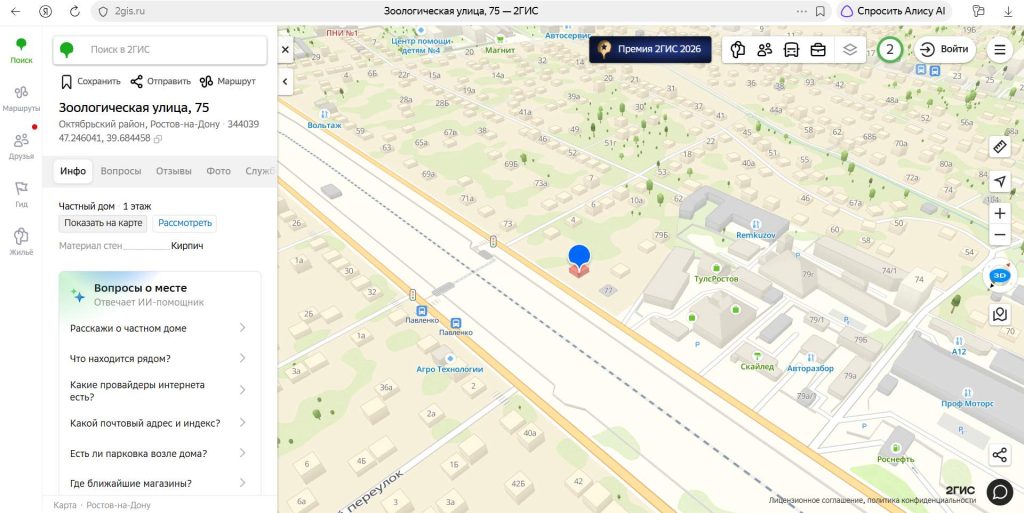1024x513 pixels.
Task: Expand 'Есть ли парковка возле дома?' question
Action: tap(158, 454)
